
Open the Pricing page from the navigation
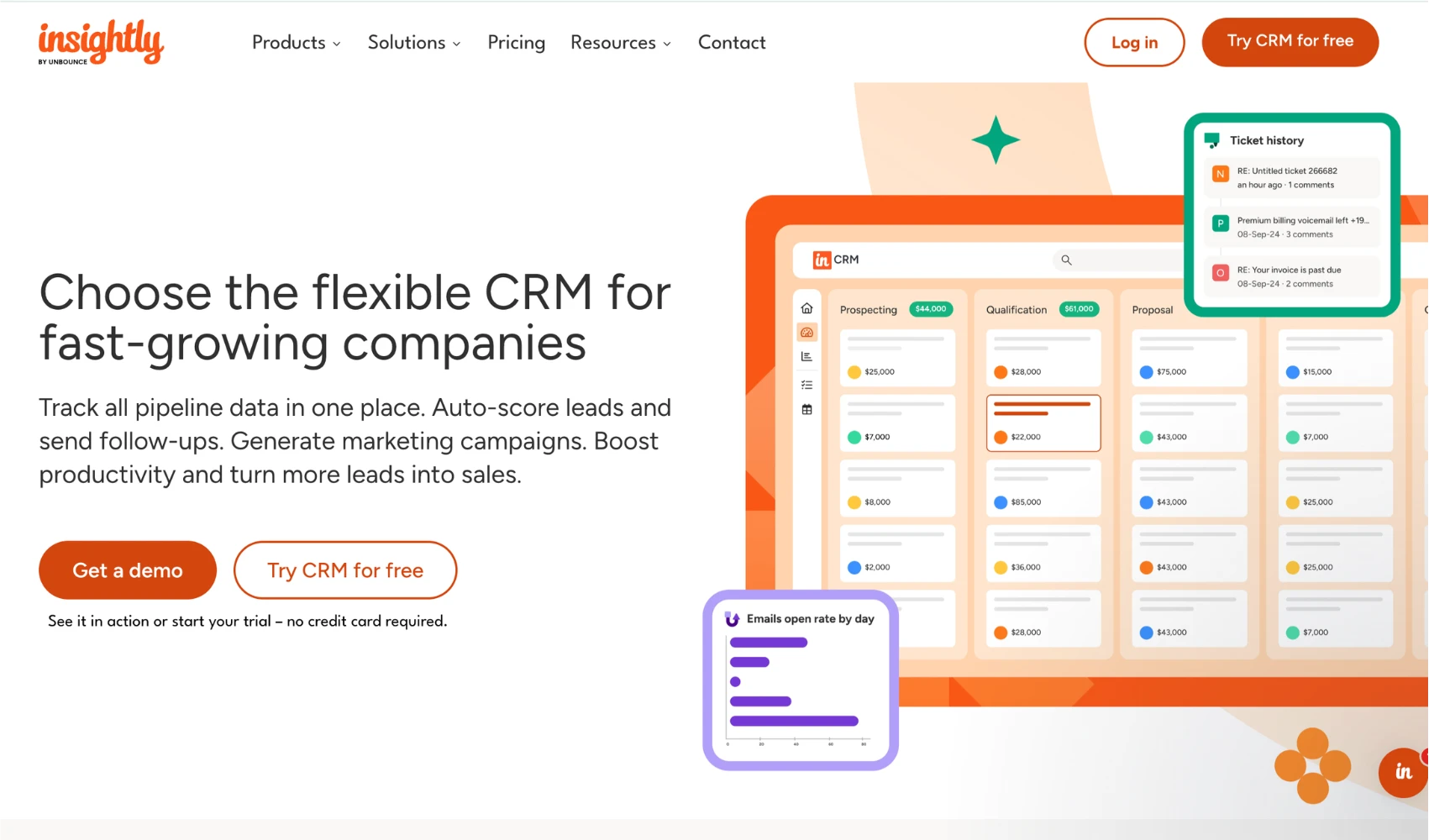tap(516, 42)
